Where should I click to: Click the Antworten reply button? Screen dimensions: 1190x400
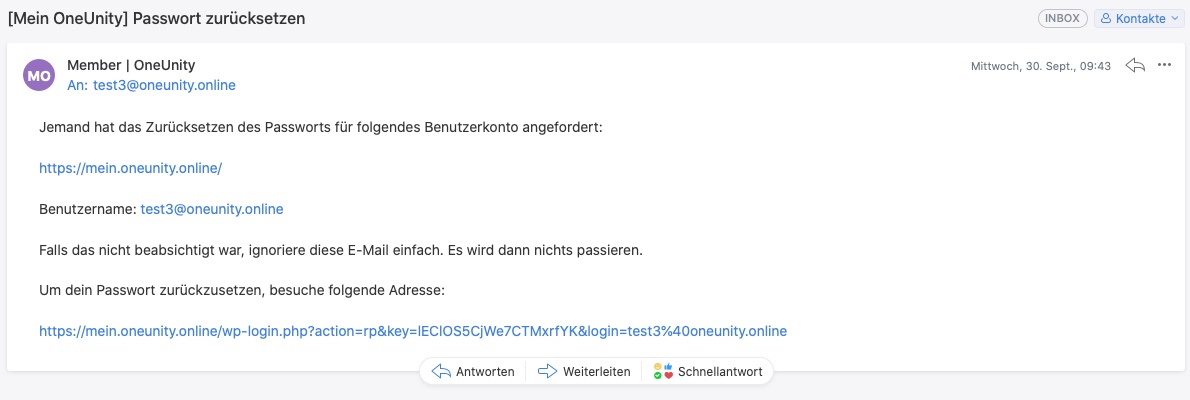point(473,371)
